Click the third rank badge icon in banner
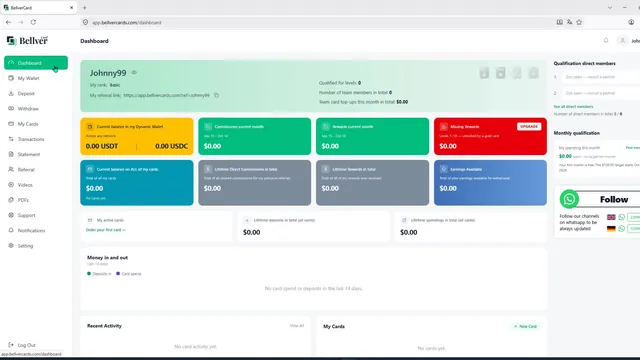This screenshot has width=640, height=360. [517, 73]
